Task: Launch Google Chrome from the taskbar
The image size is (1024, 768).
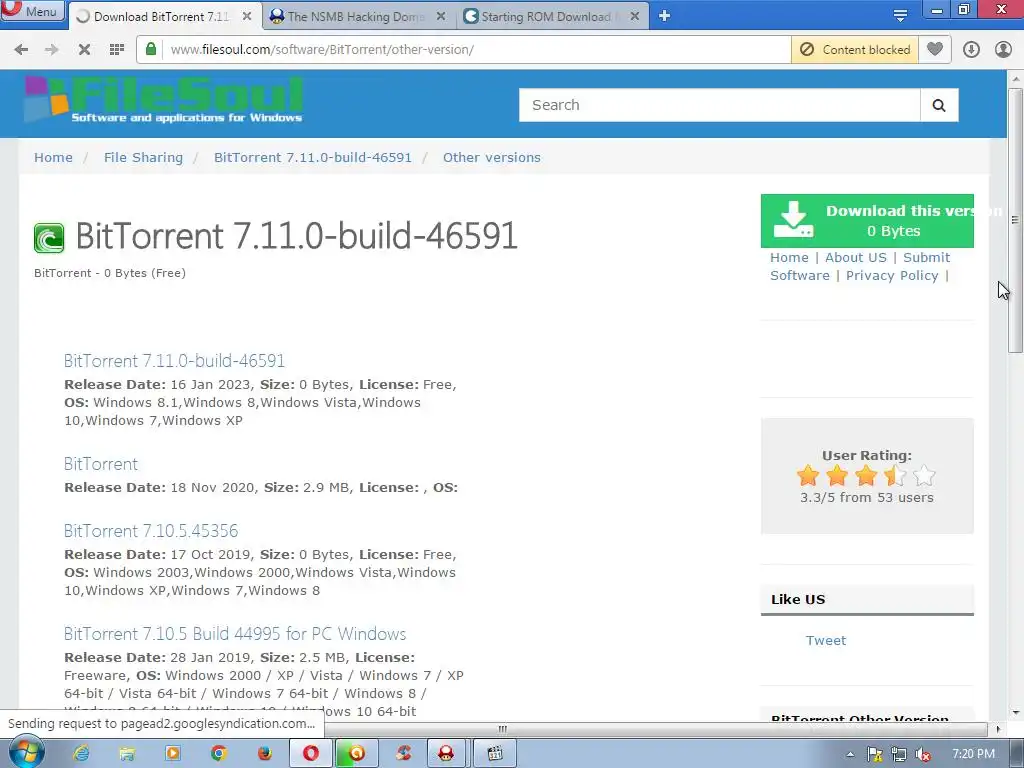Action: pyautogui.click(x=219, y=754)
